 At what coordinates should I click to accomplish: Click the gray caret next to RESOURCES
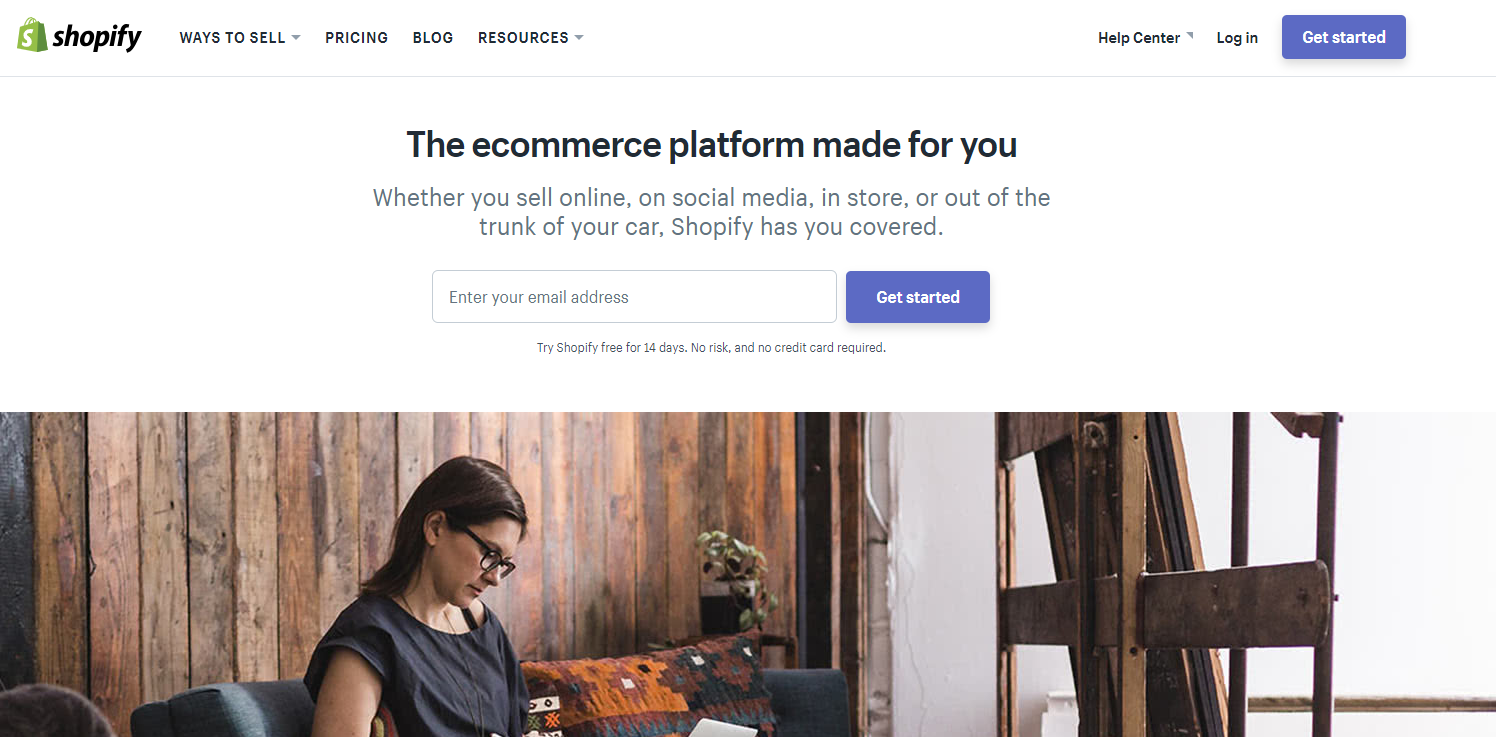point(579,38)
